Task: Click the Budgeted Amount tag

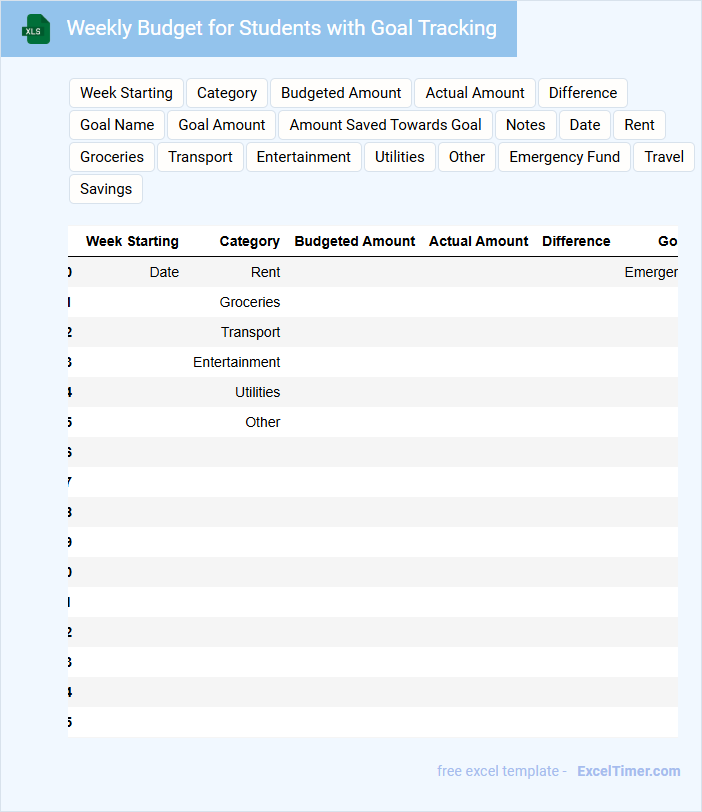Action: (341, 93)
